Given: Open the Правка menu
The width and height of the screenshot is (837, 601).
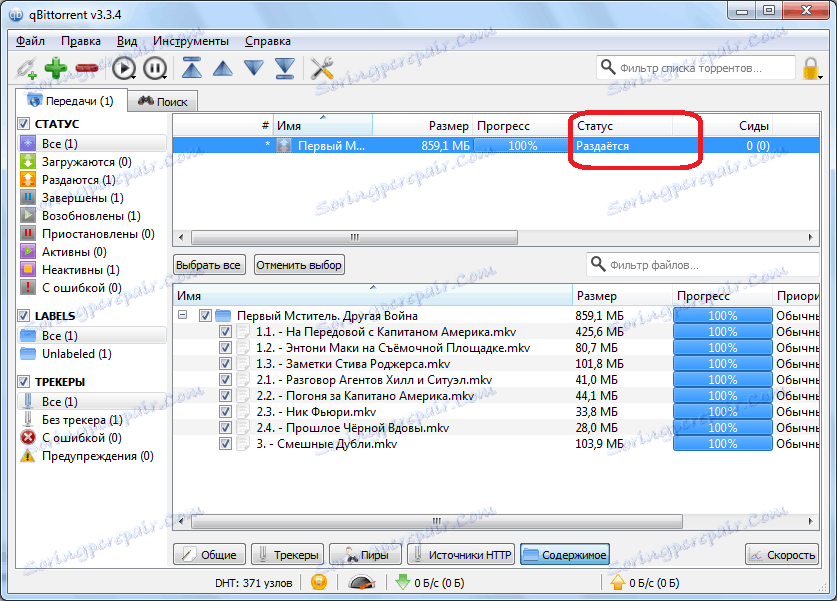Looking at the screenshot, I should coord(81,41).
